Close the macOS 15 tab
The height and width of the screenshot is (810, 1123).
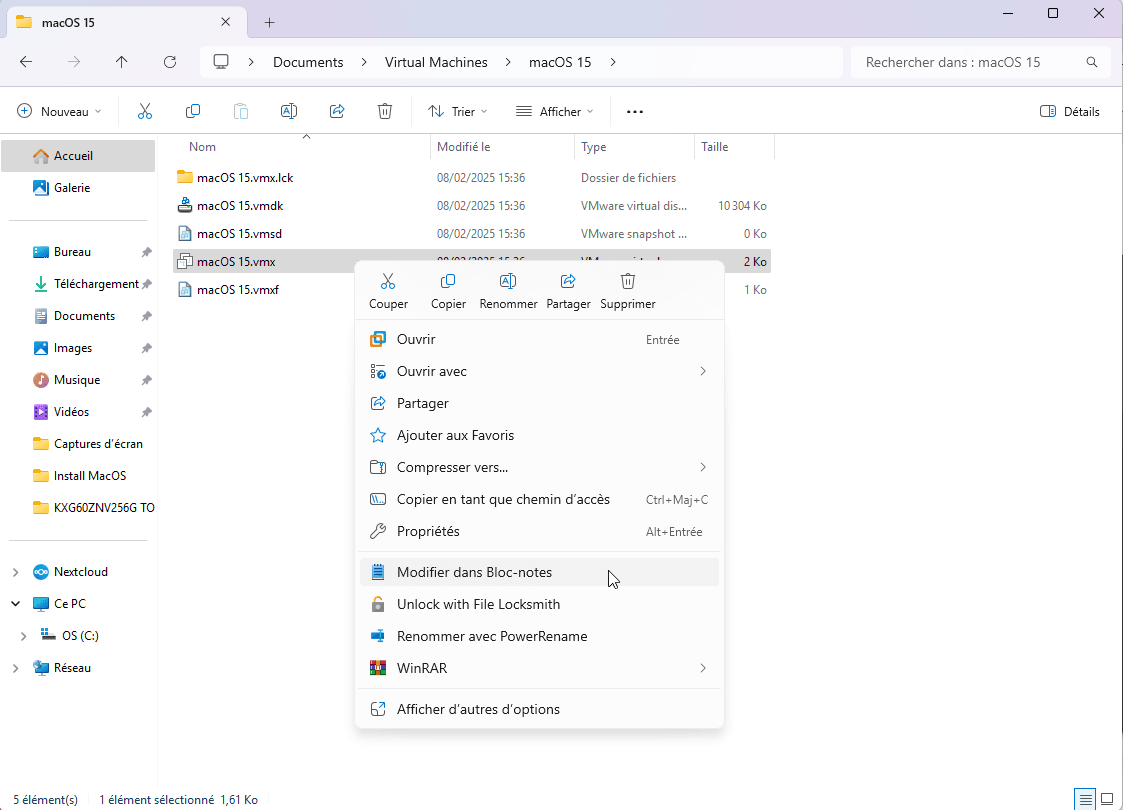(x=226, y=22)
